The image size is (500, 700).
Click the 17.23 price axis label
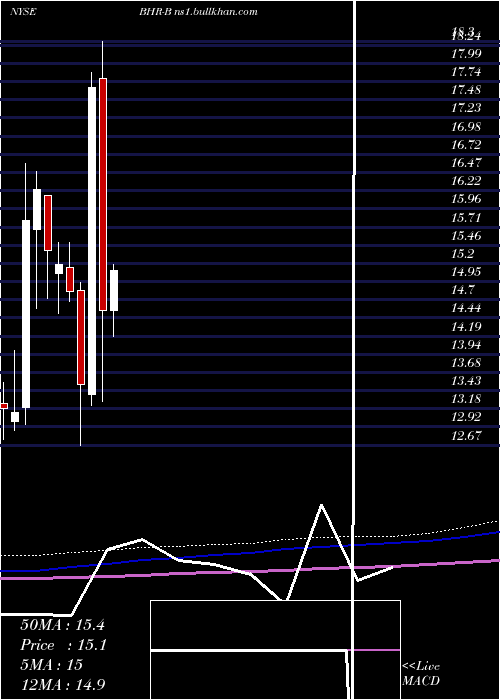click(466, 108)
